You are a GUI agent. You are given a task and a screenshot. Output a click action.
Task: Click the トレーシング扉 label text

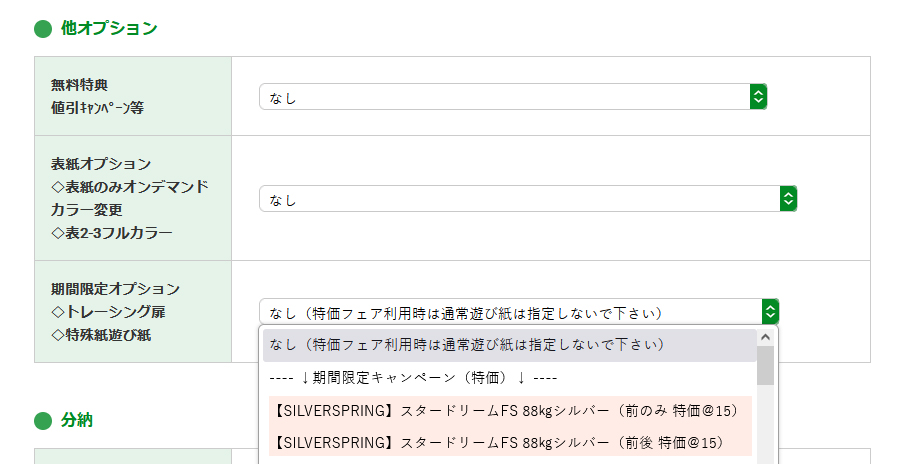click(x=108, y=312)
